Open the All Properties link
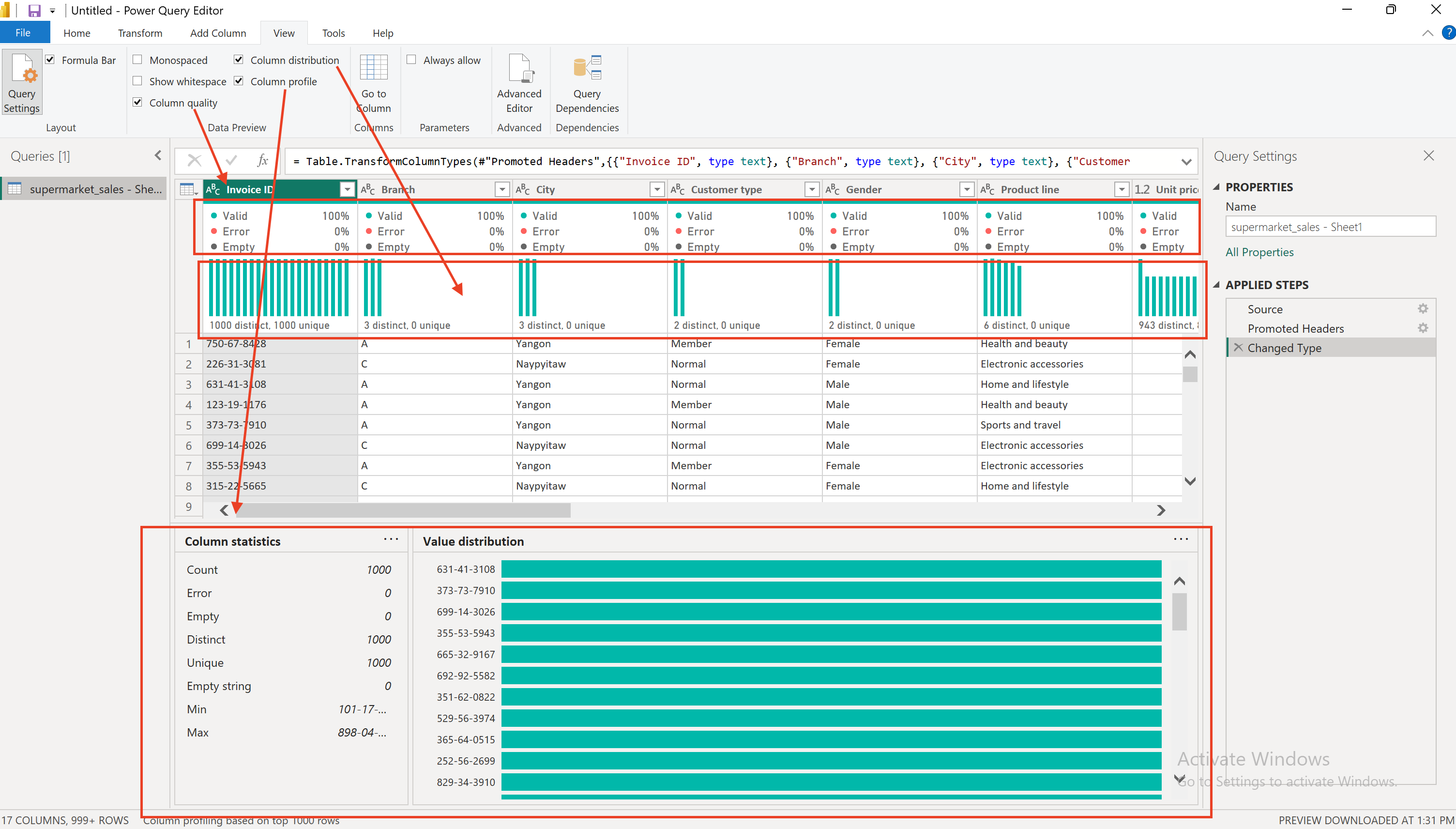This screenshot has height=829, width=1456. click(1259, 252)
